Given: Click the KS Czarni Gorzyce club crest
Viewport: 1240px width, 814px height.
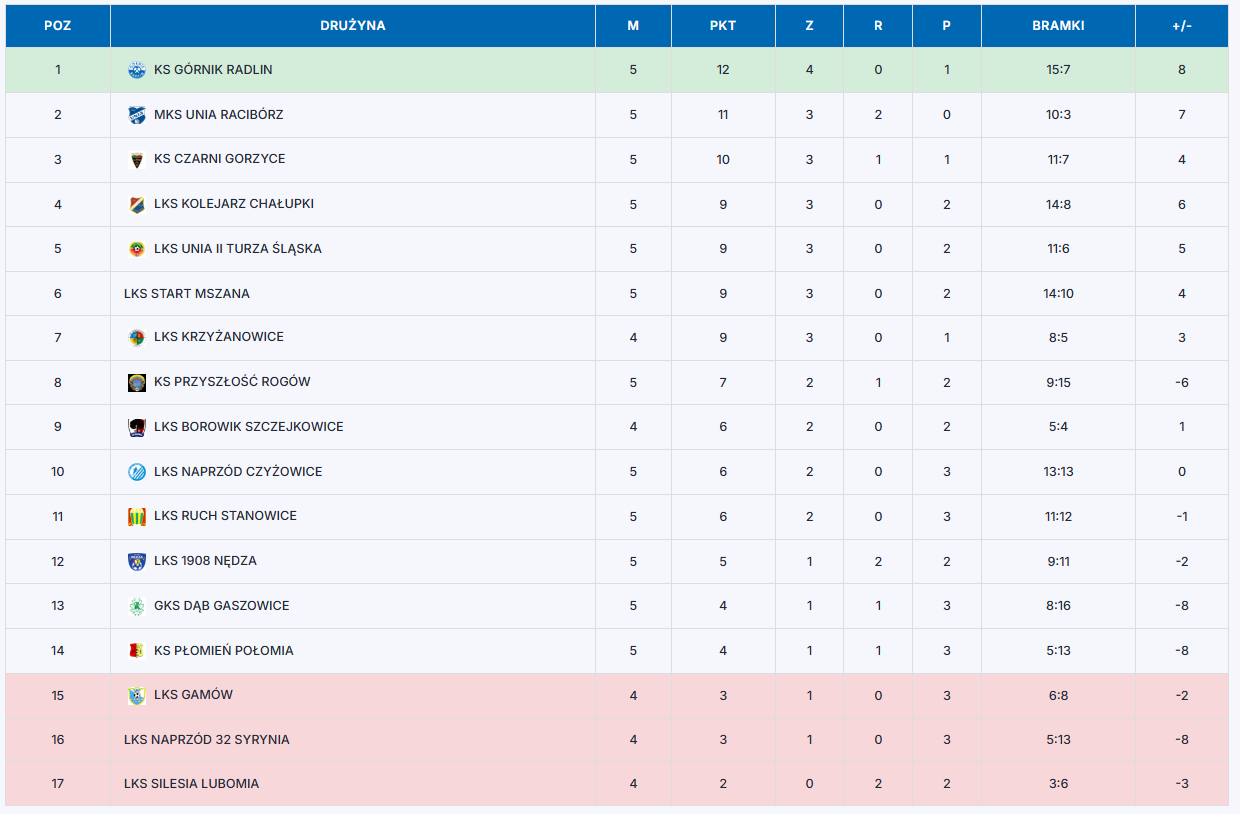Looking at the screenshot, I should click(137, 159).
